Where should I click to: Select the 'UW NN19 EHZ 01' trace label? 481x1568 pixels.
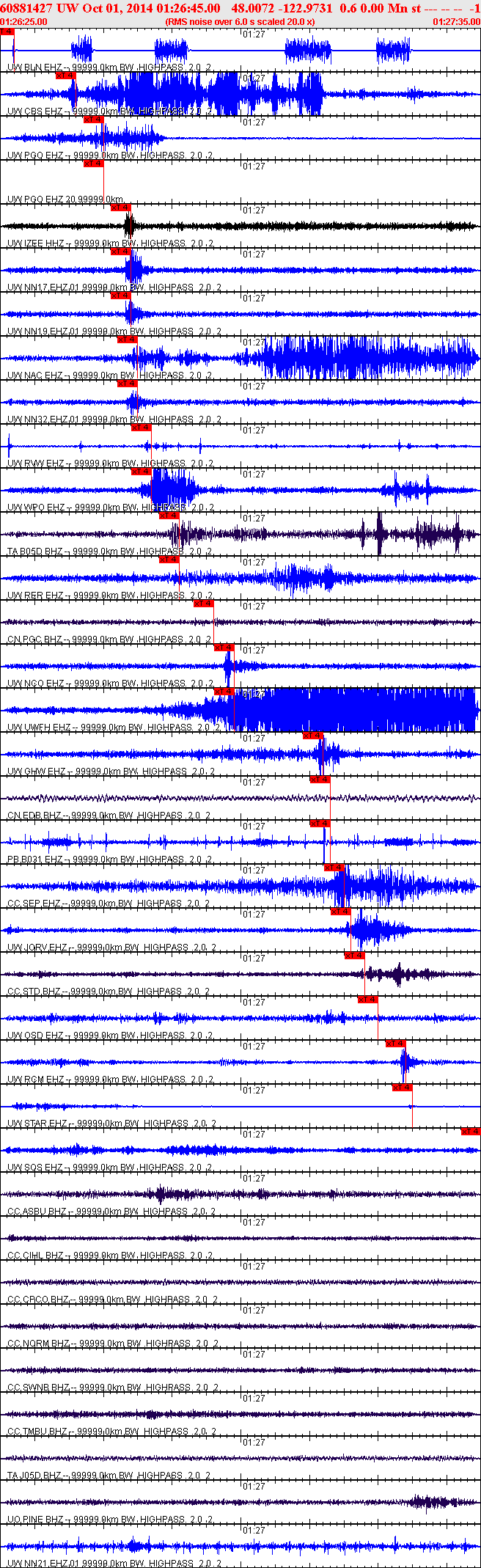(43, 331)
